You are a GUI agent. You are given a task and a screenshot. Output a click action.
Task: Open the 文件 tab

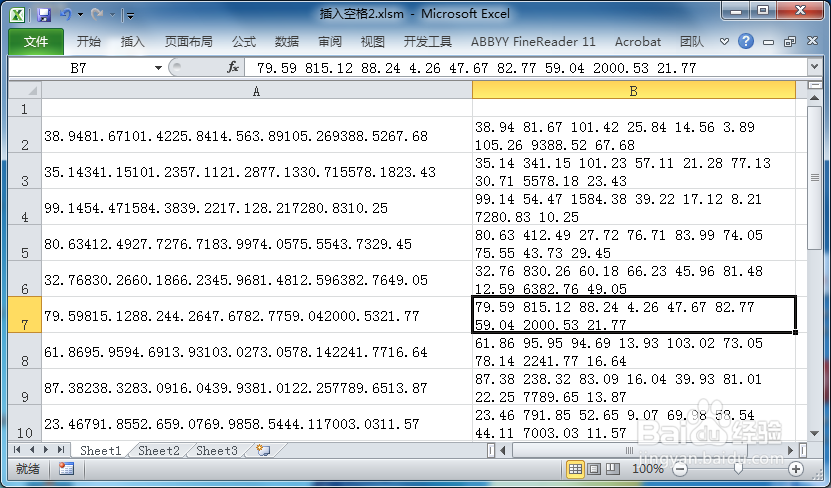pos(36,42)
